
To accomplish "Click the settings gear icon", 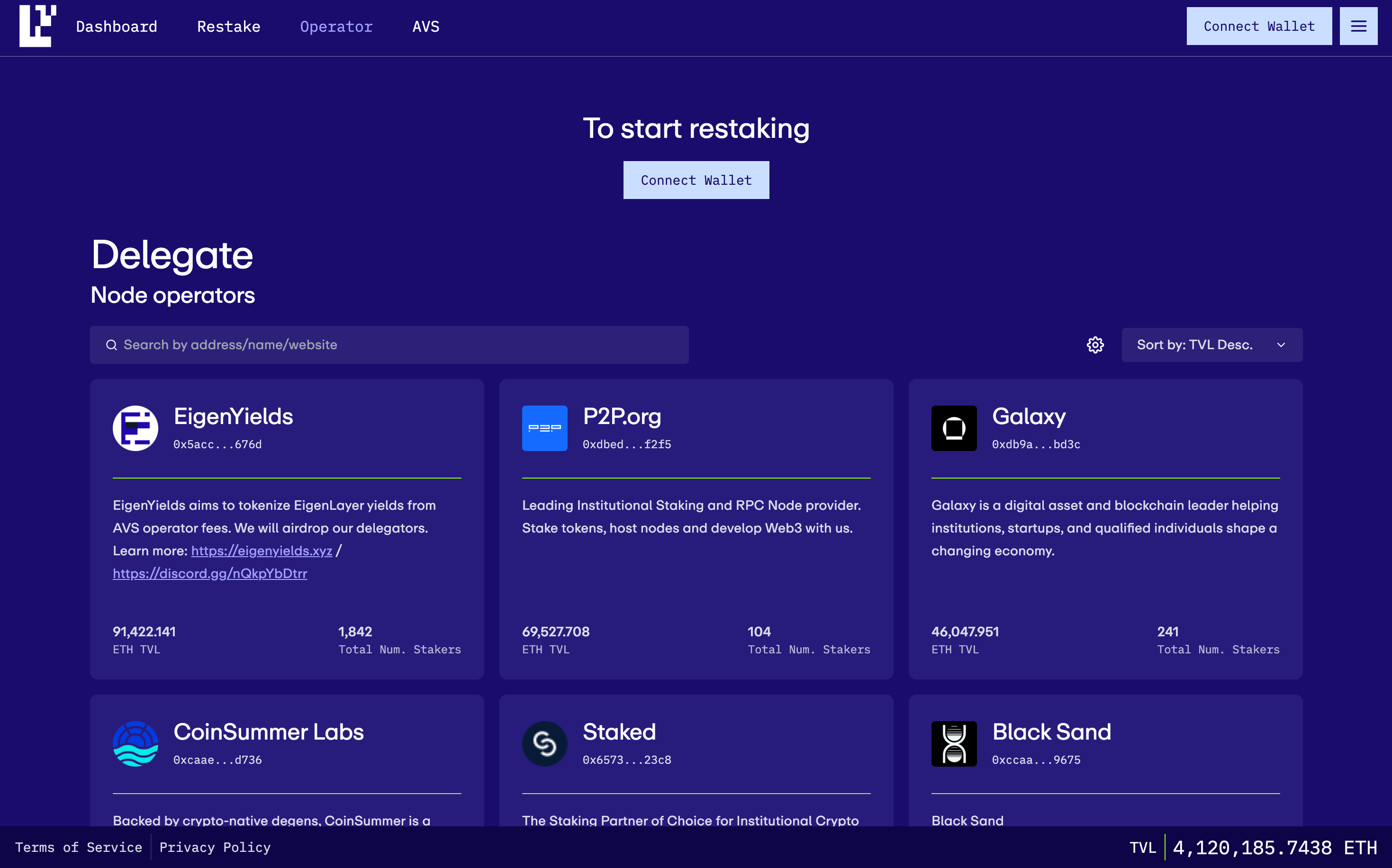I will pos(1095,345).
